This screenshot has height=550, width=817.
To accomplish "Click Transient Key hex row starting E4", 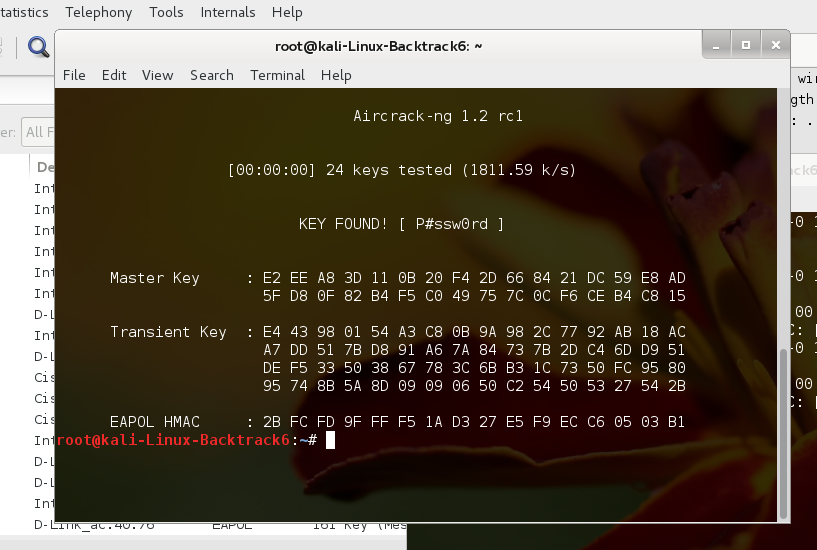I will click(474, 332).
